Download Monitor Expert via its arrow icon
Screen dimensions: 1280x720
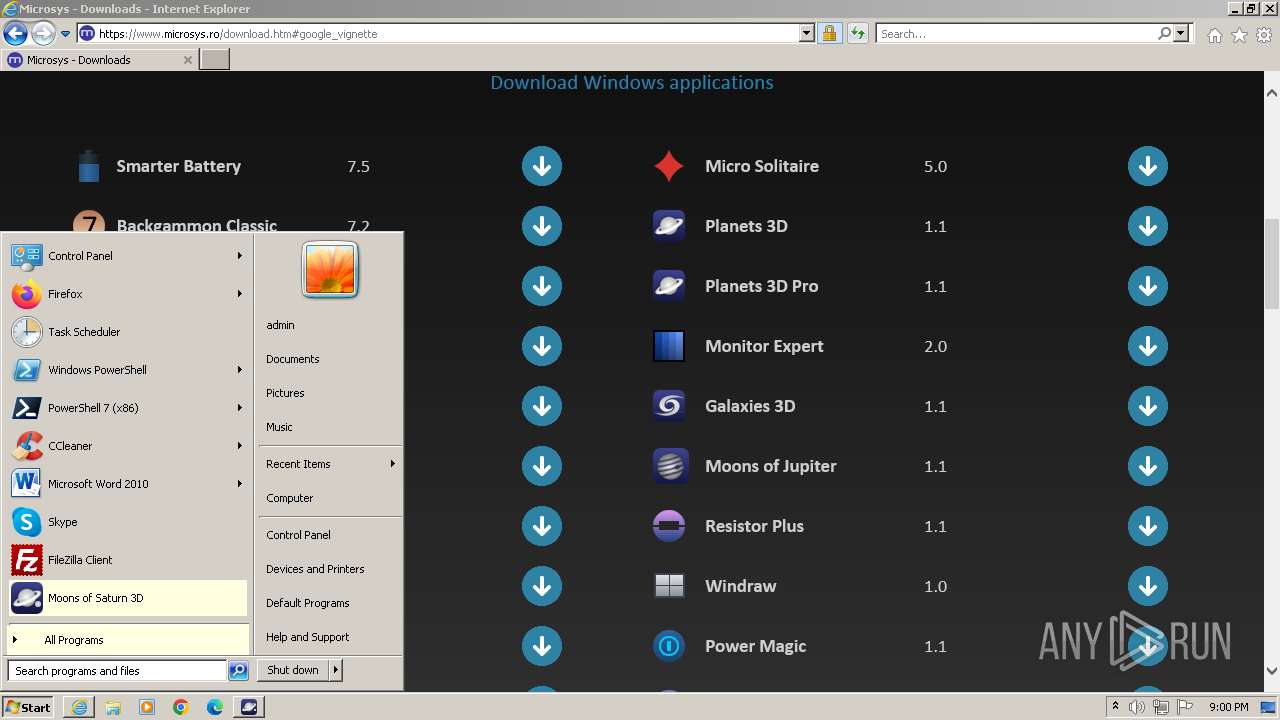(1148, 346)
